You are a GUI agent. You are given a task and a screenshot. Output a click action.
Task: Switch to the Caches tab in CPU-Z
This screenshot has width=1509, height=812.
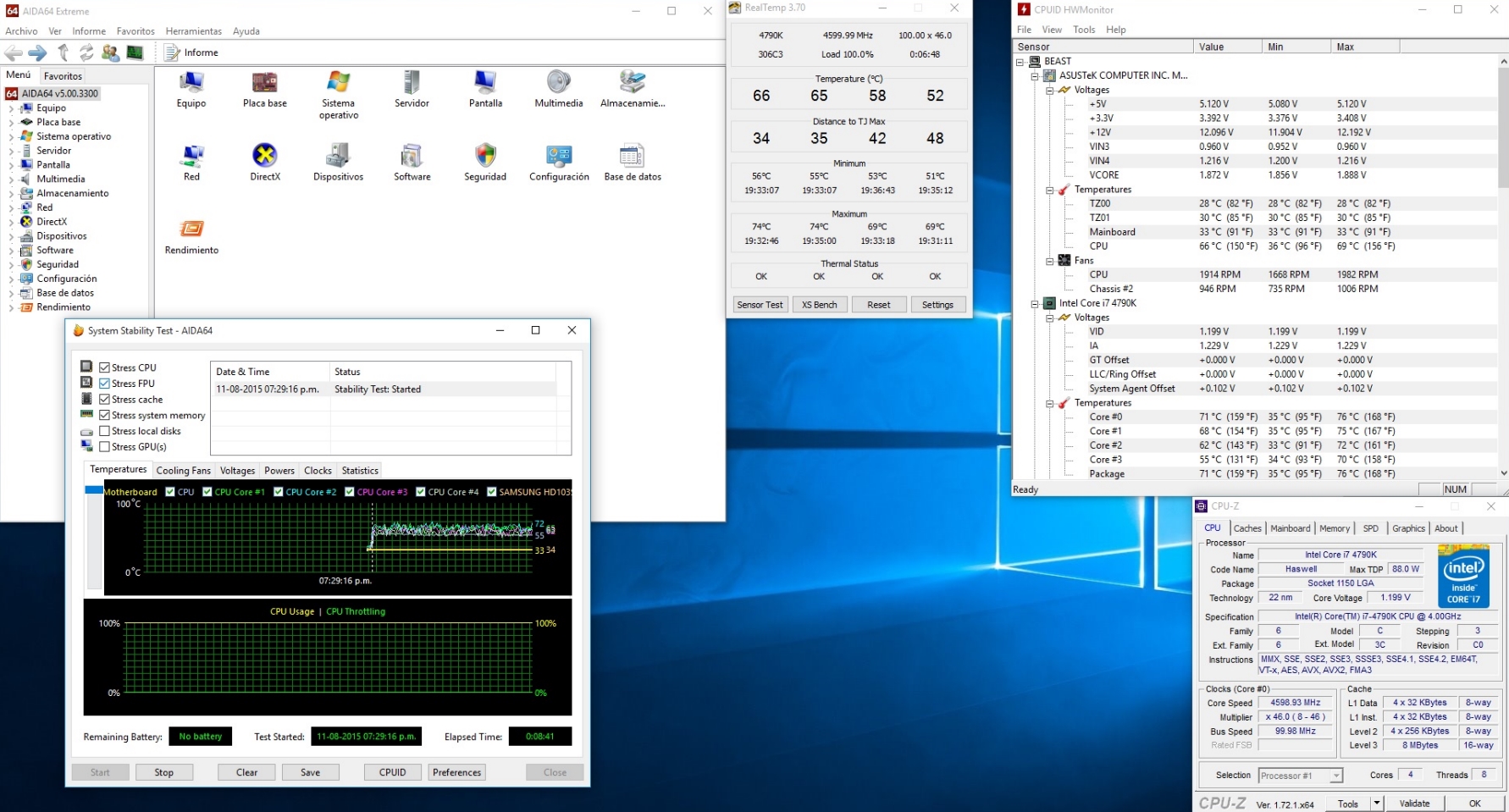pos(1246,528)
